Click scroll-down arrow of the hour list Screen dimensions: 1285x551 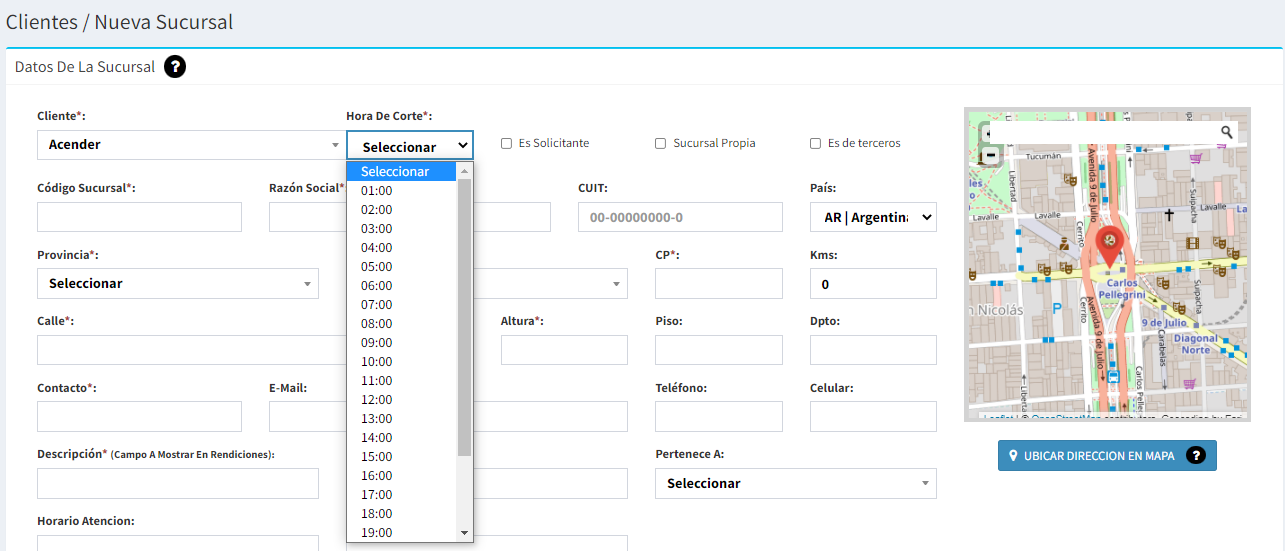(x=464, y=533)
